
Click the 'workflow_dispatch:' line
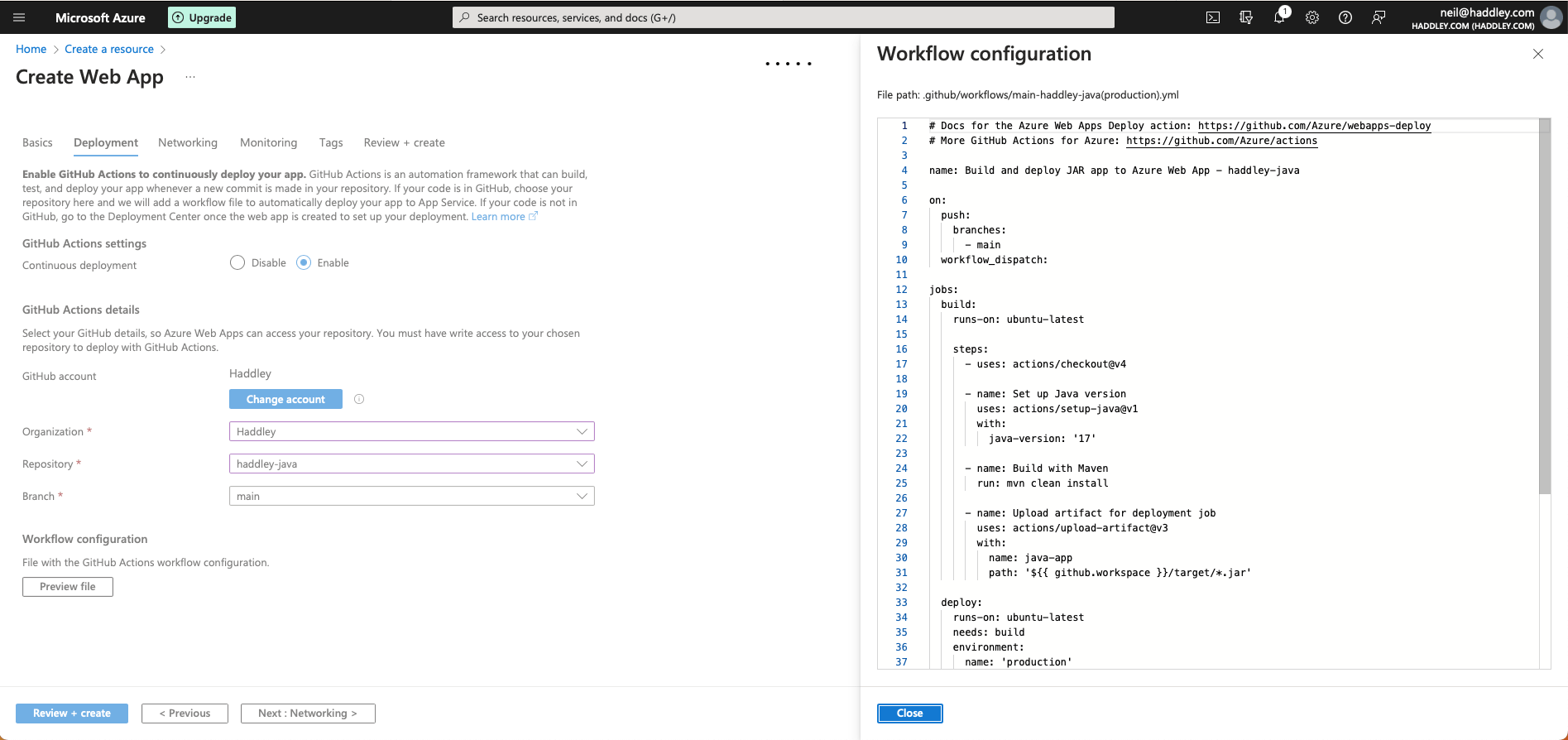[995, 260]
